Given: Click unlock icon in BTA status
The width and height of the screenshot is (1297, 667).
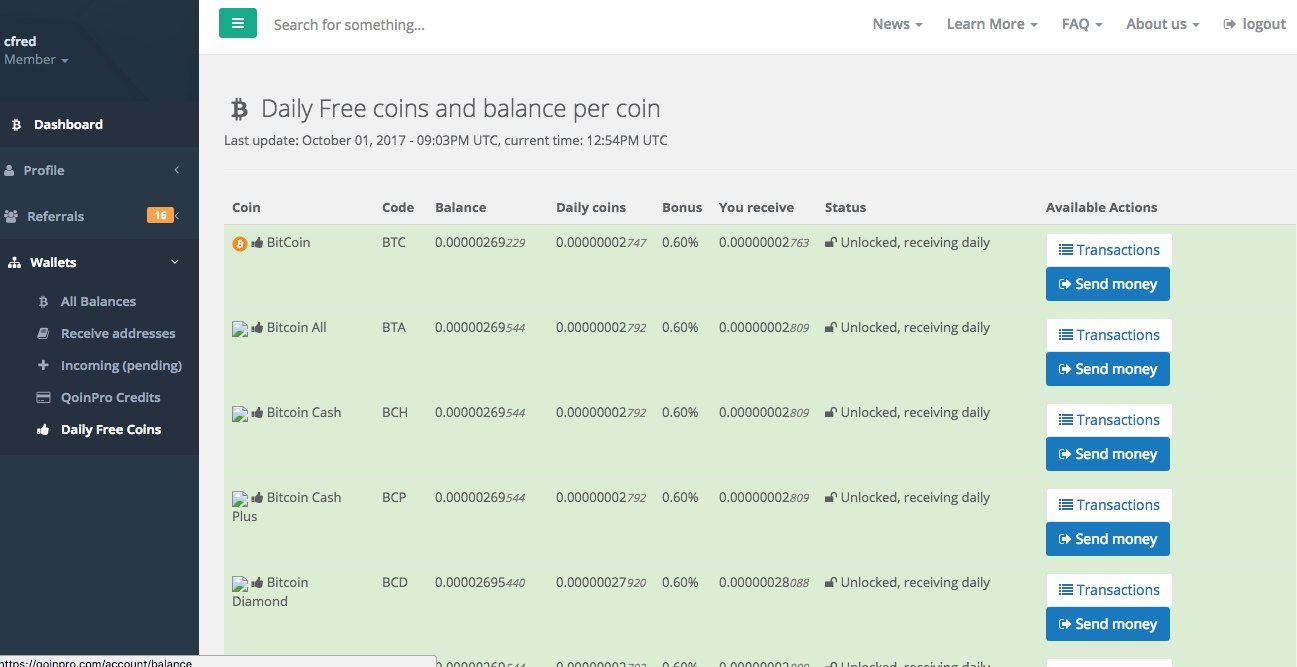Looking at the screenshot, I should click(x=831, y=328).
